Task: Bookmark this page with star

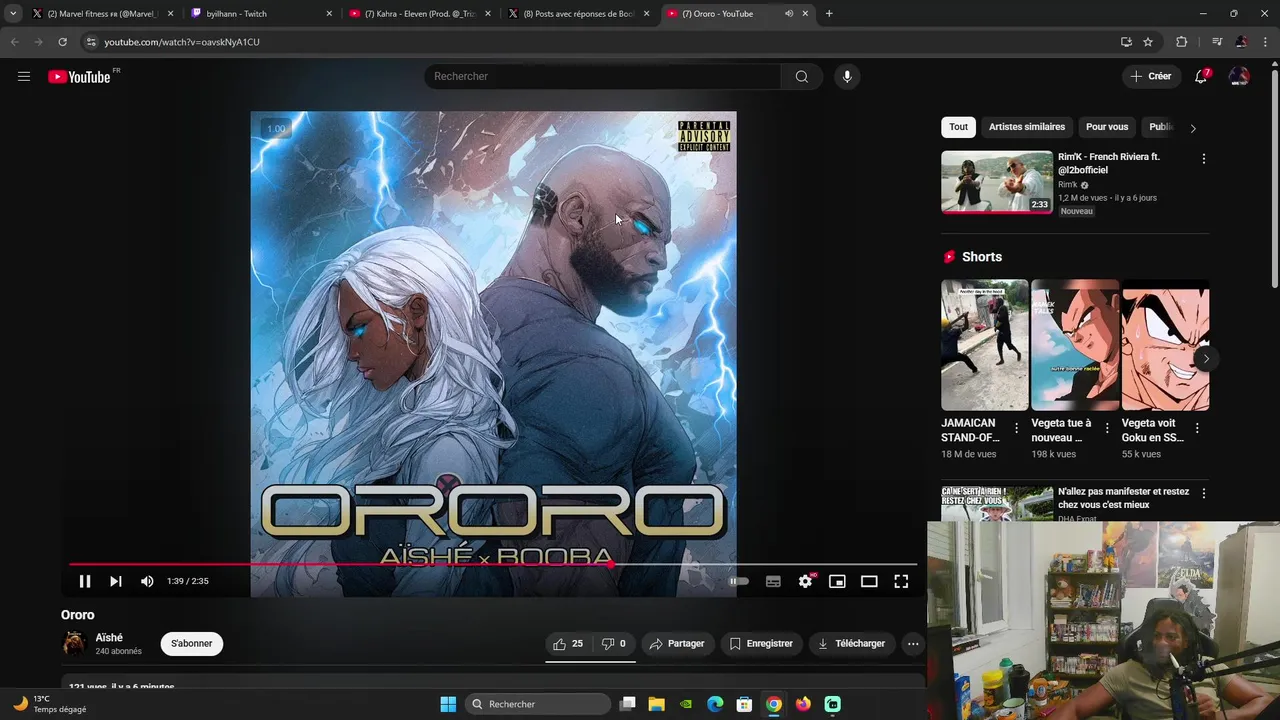Action: [1148, 42]
